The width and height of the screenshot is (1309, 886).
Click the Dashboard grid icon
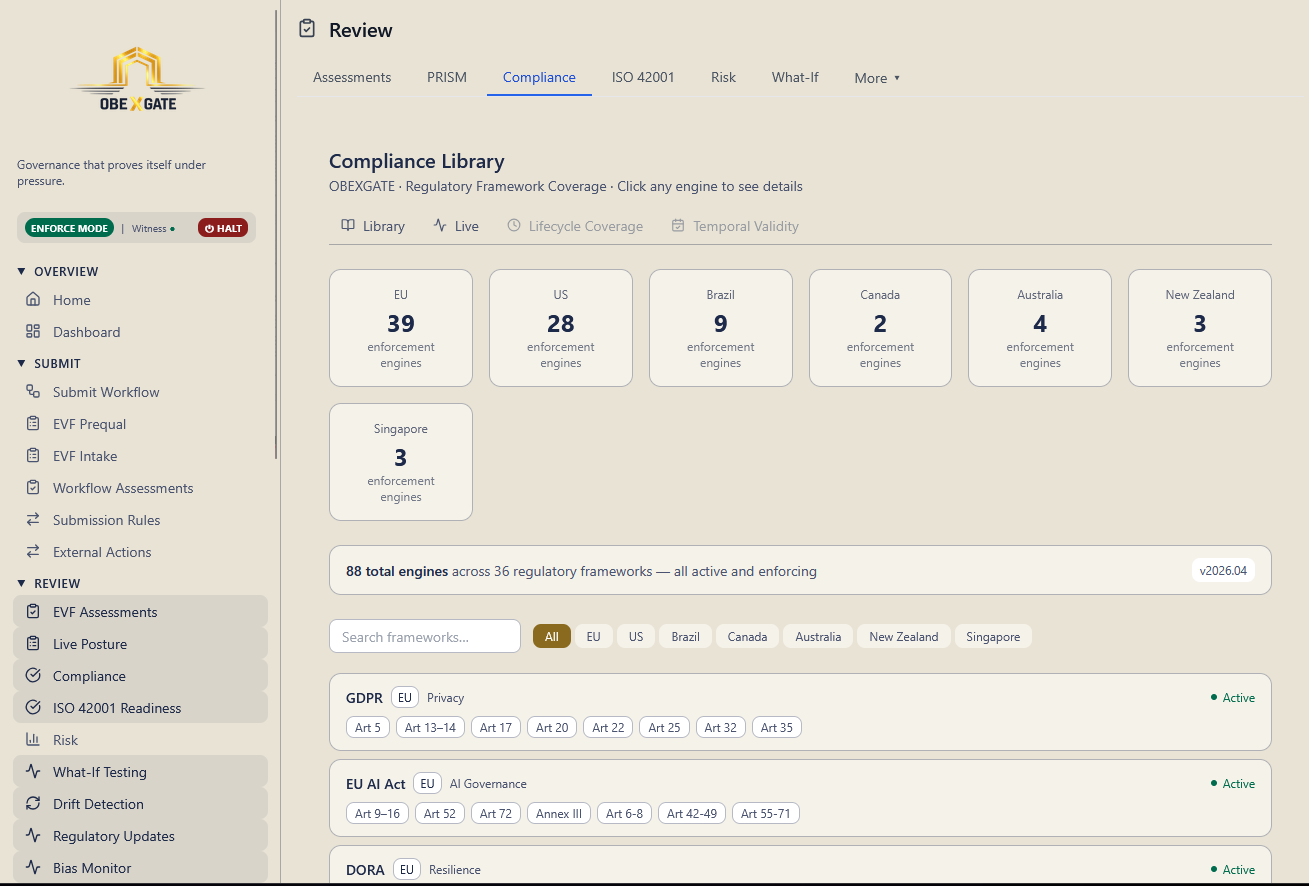pos(33,332)
